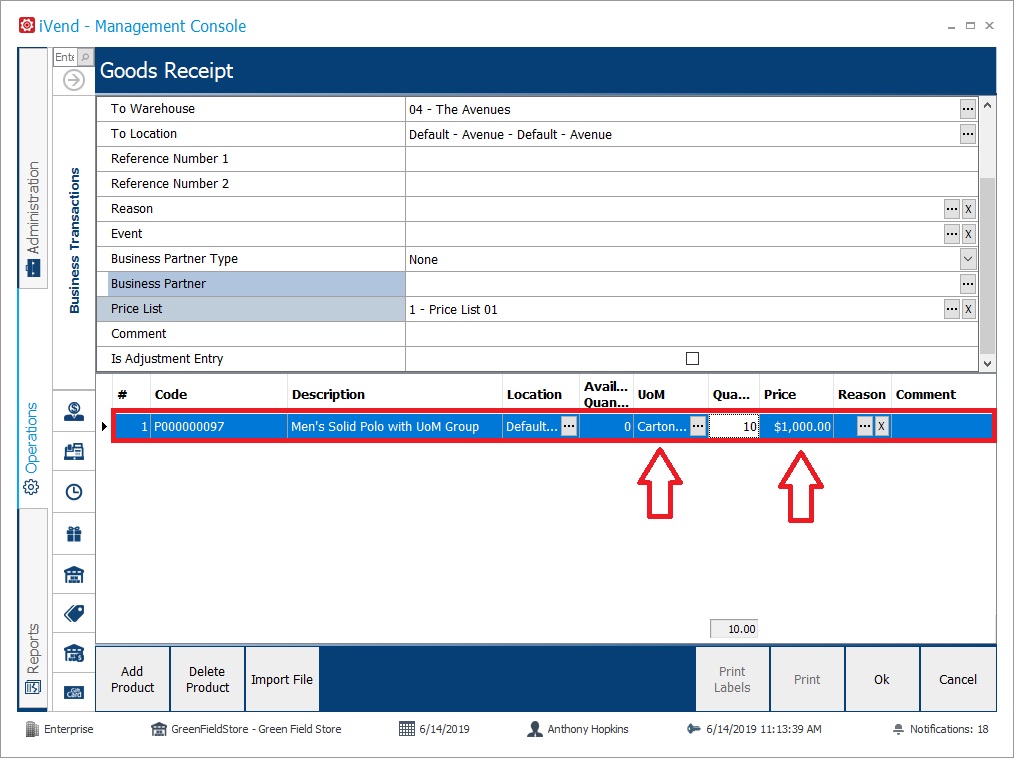Viewport: 1015px width, 758px height.
Task: Click the search Enter text box
Action: pyautogui.click(x=65, y=57)
